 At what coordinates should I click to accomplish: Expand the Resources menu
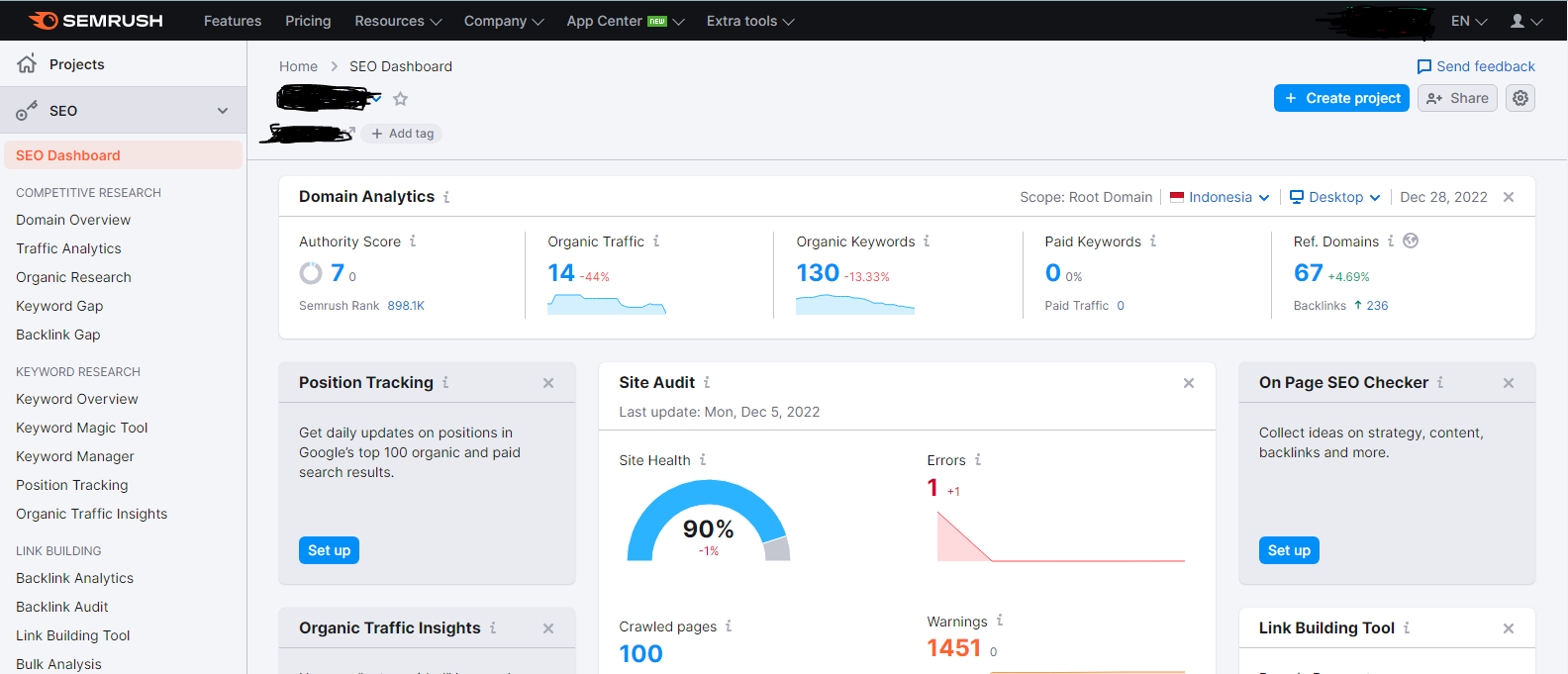(x=398, y=21)
